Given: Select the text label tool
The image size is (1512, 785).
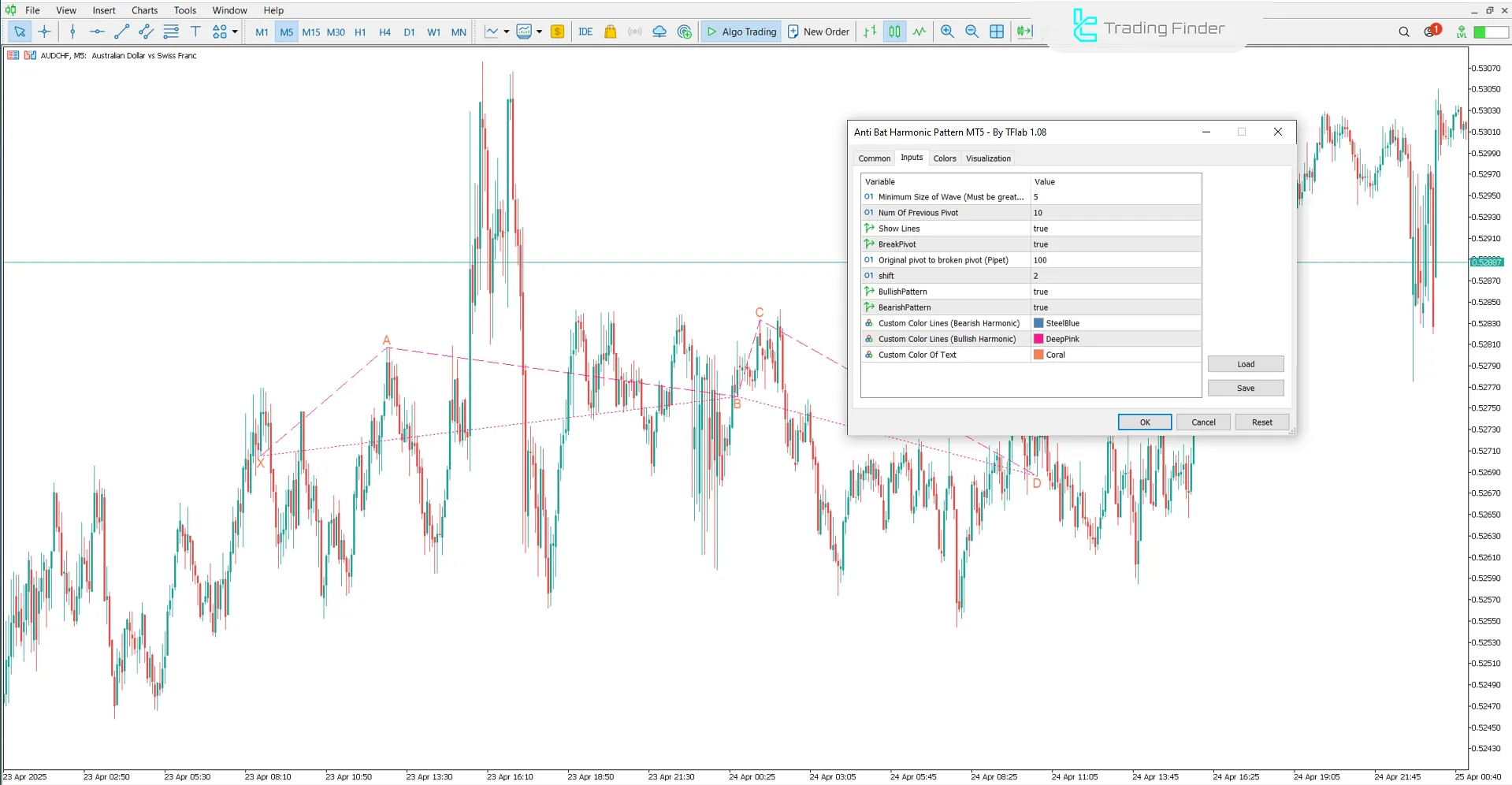Looking at the screenshot, I should coord(195,32).
